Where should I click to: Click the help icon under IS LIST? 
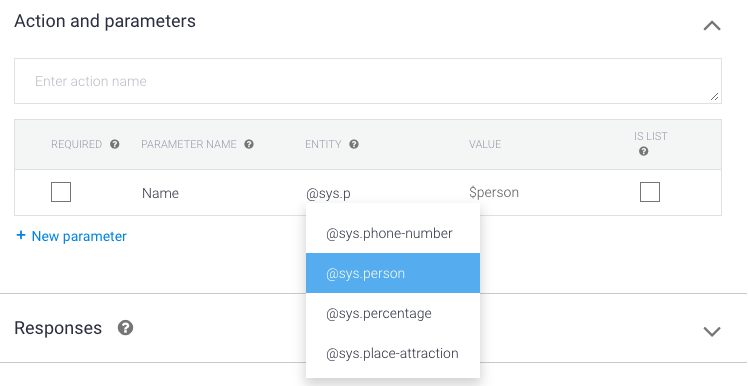pos(643,151)
